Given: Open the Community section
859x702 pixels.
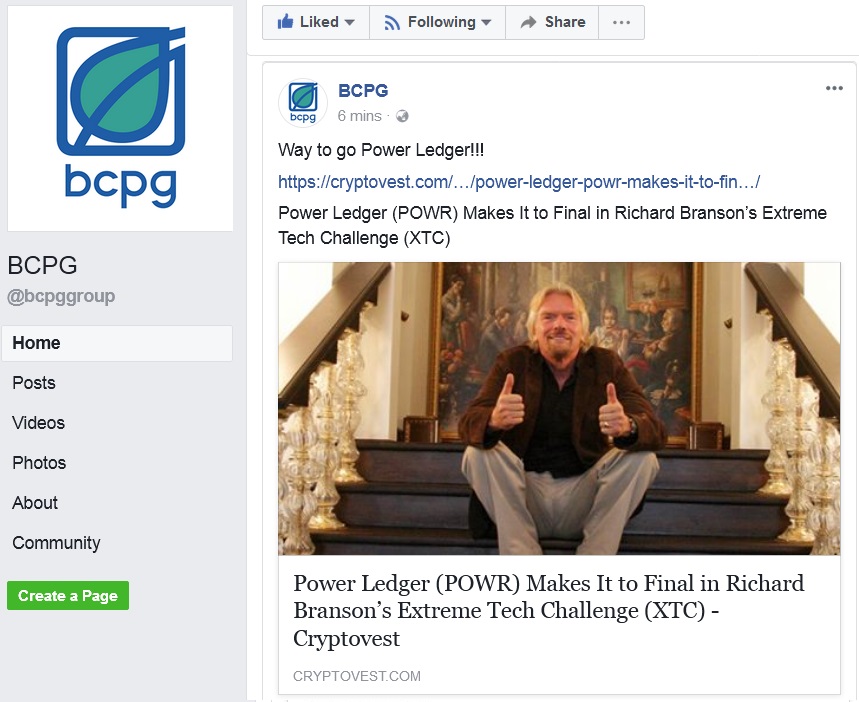Looking at the screenshot, I should [x=56, y=543].
